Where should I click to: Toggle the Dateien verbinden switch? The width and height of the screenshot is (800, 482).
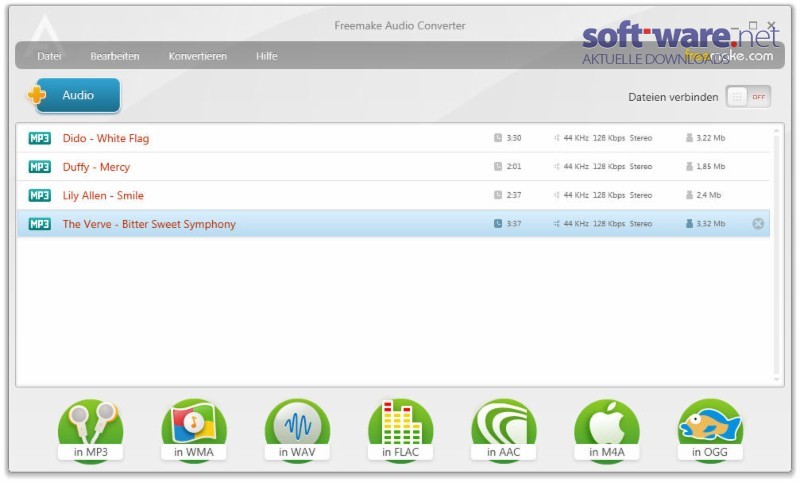point(748,97)
